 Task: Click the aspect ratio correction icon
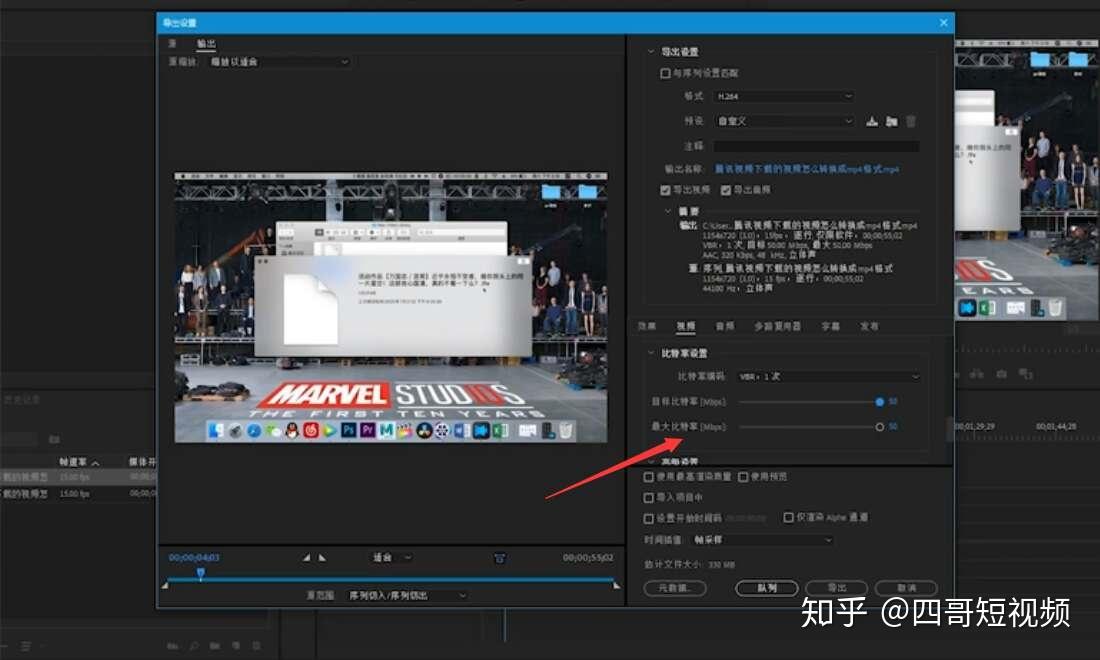click(x=499, y=558)
